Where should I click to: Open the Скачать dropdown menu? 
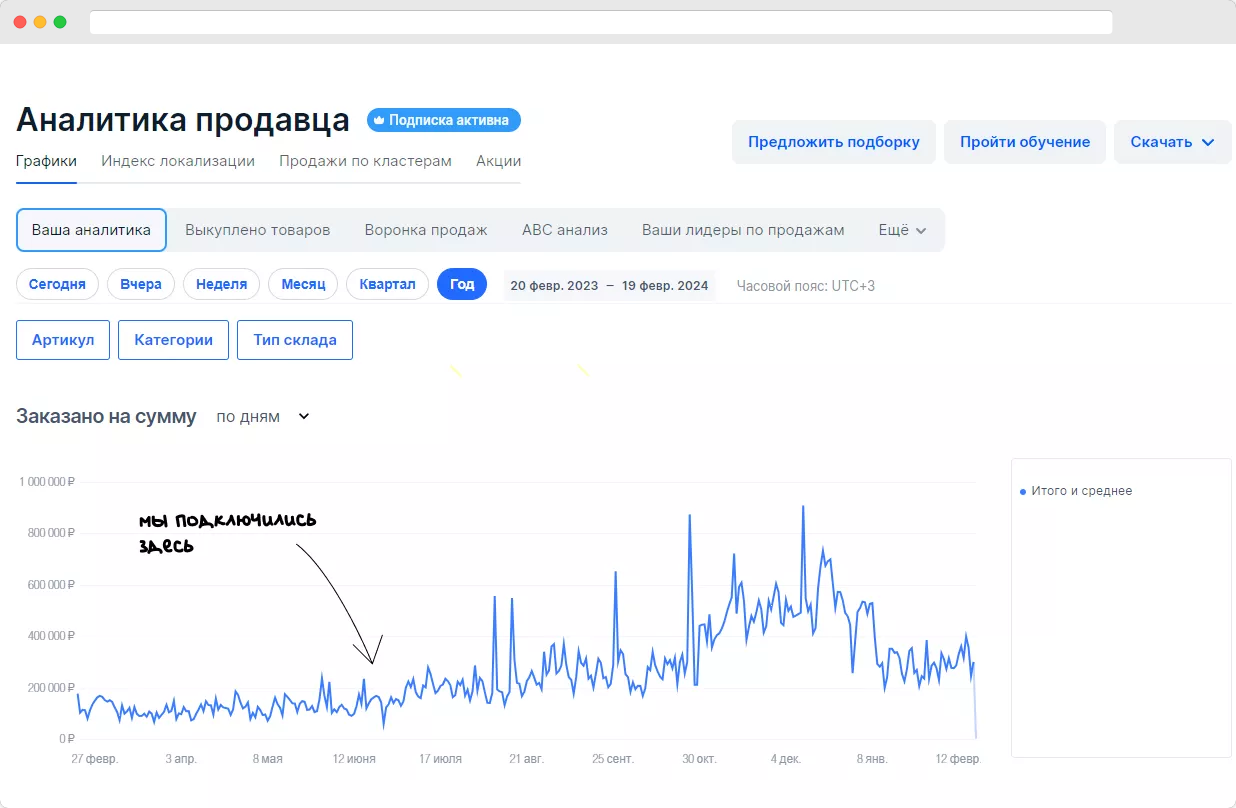pos(1173,142)
